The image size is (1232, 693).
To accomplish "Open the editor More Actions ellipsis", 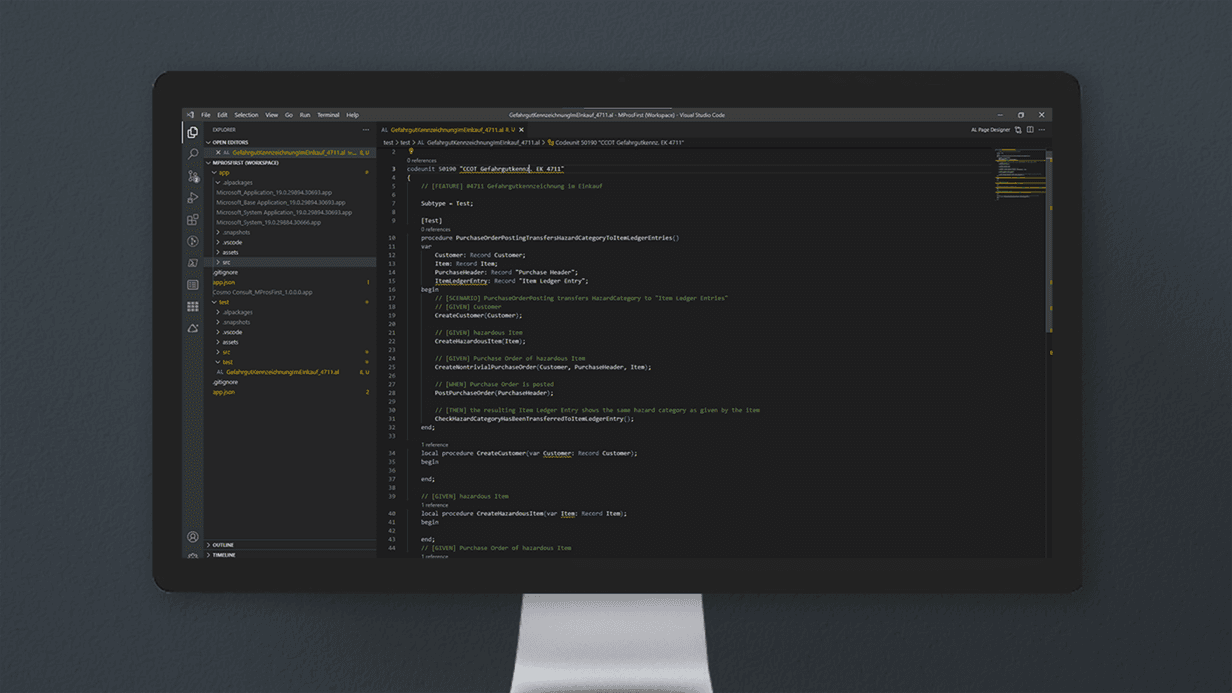I will tap(1041, 130).
